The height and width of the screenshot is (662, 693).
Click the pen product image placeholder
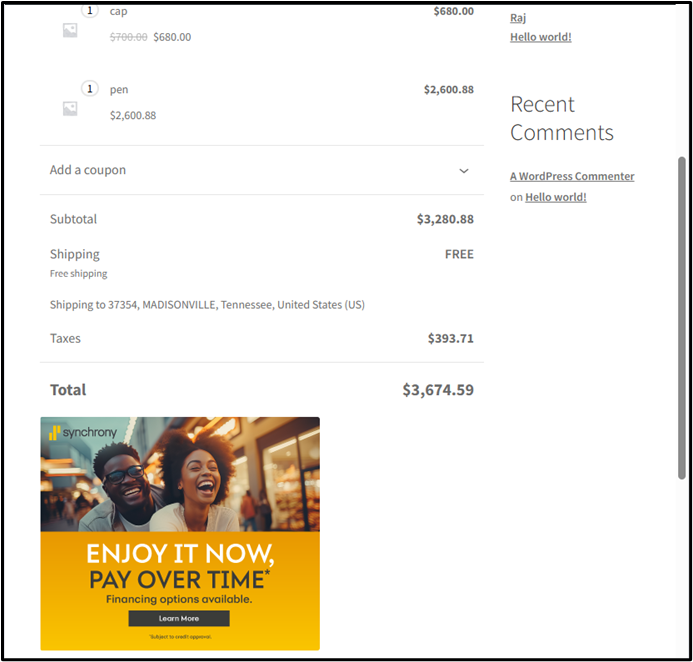click(x=70, y=108)
